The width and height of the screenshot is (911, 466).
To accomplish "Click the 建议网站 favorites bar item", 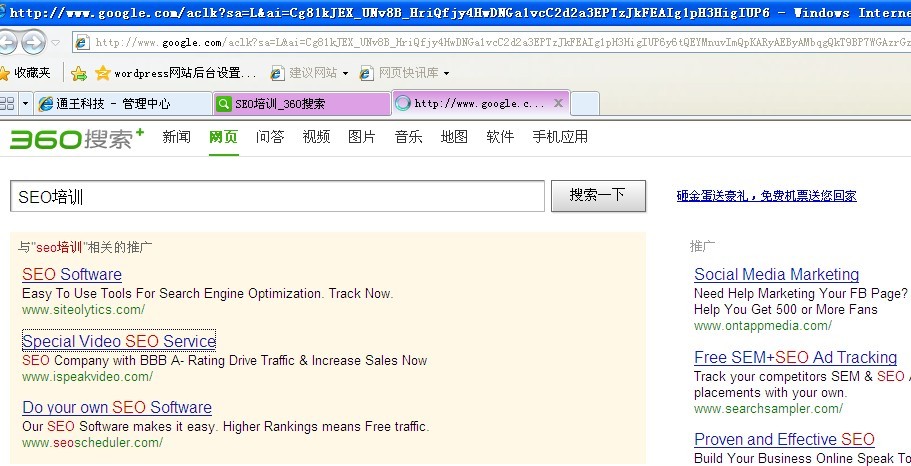I will (304, 73).
